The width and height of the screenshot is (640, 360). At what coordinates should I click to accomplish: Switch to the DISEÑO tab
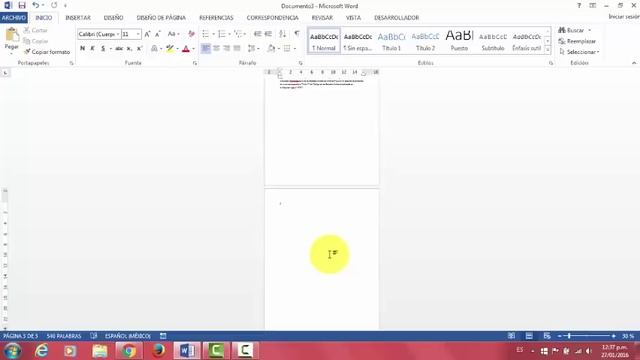tap(113, 18)
